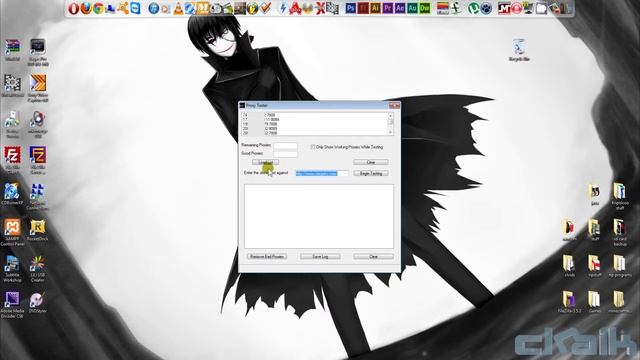
Task: Open Adobe After Effects (Ae) dock icon
Action: [400, 8]
